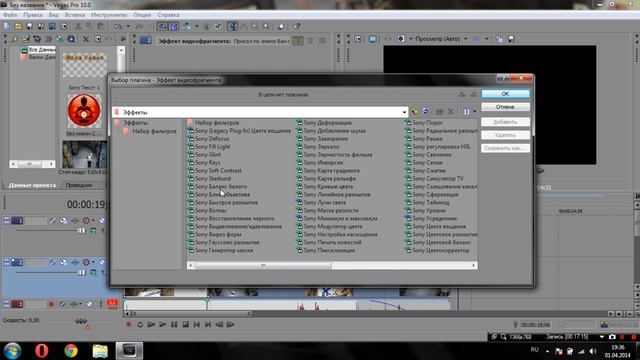This screenshot has height=360, width=640.
Task: Click the media search magnifier in Project Media
Action: (71, 39)
